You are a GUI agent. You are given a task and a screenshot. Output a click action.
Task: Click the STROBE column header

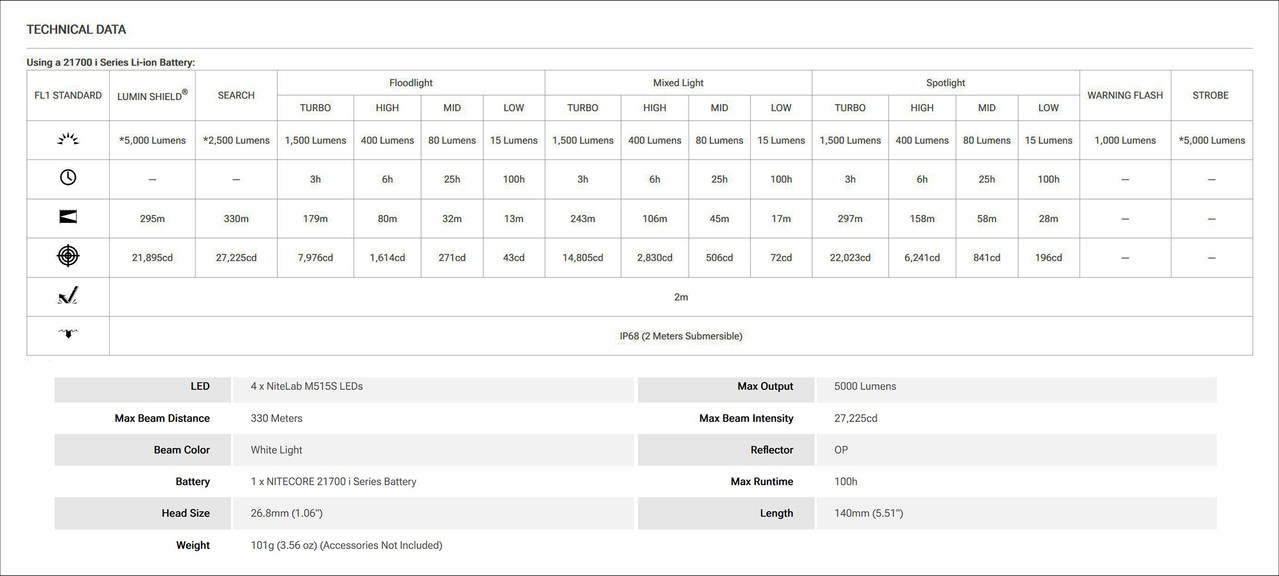click(x=1211, y=96)
